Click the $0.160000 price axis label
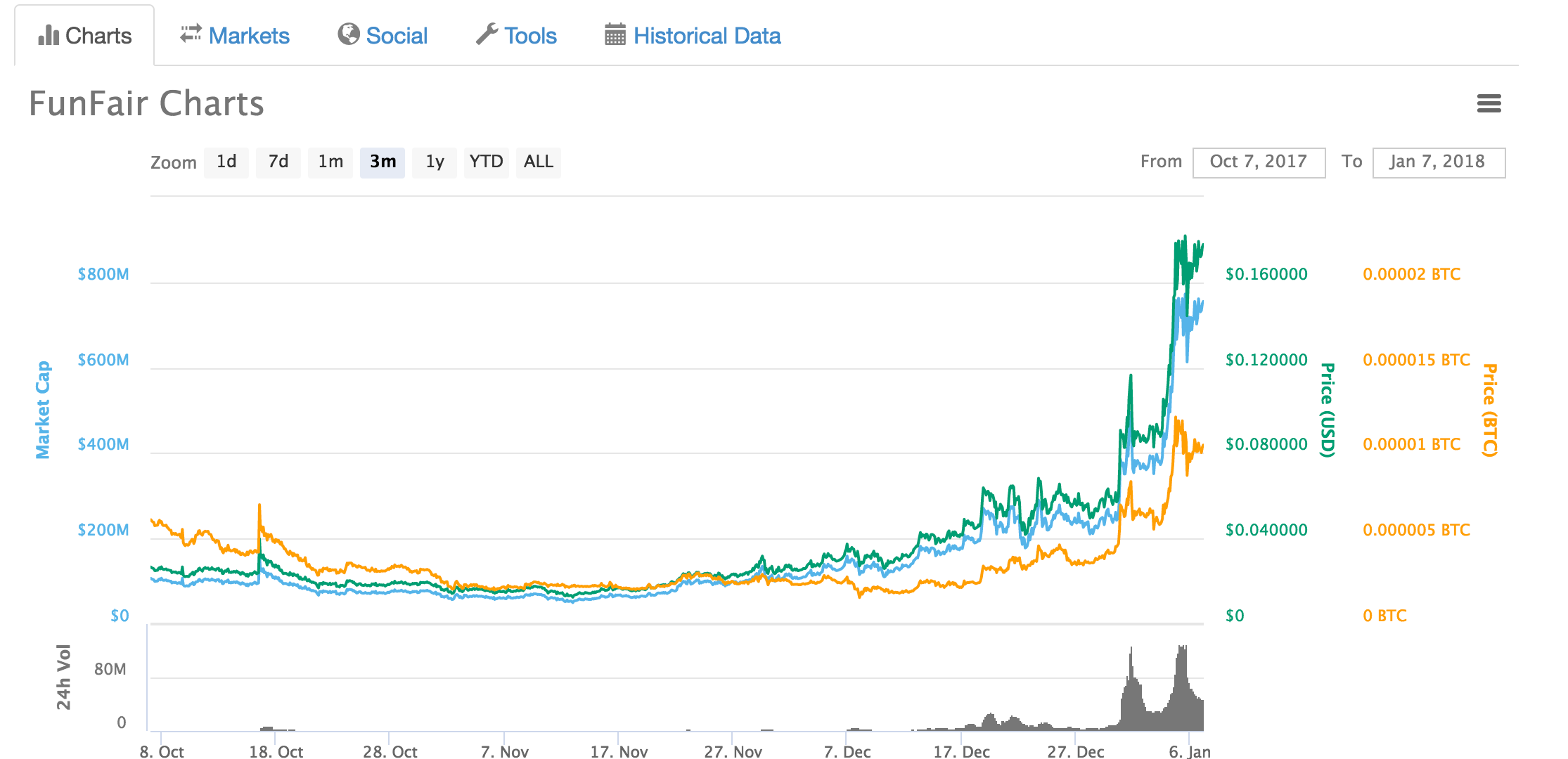The image size is (1568, 759). tap(1266, 274)
